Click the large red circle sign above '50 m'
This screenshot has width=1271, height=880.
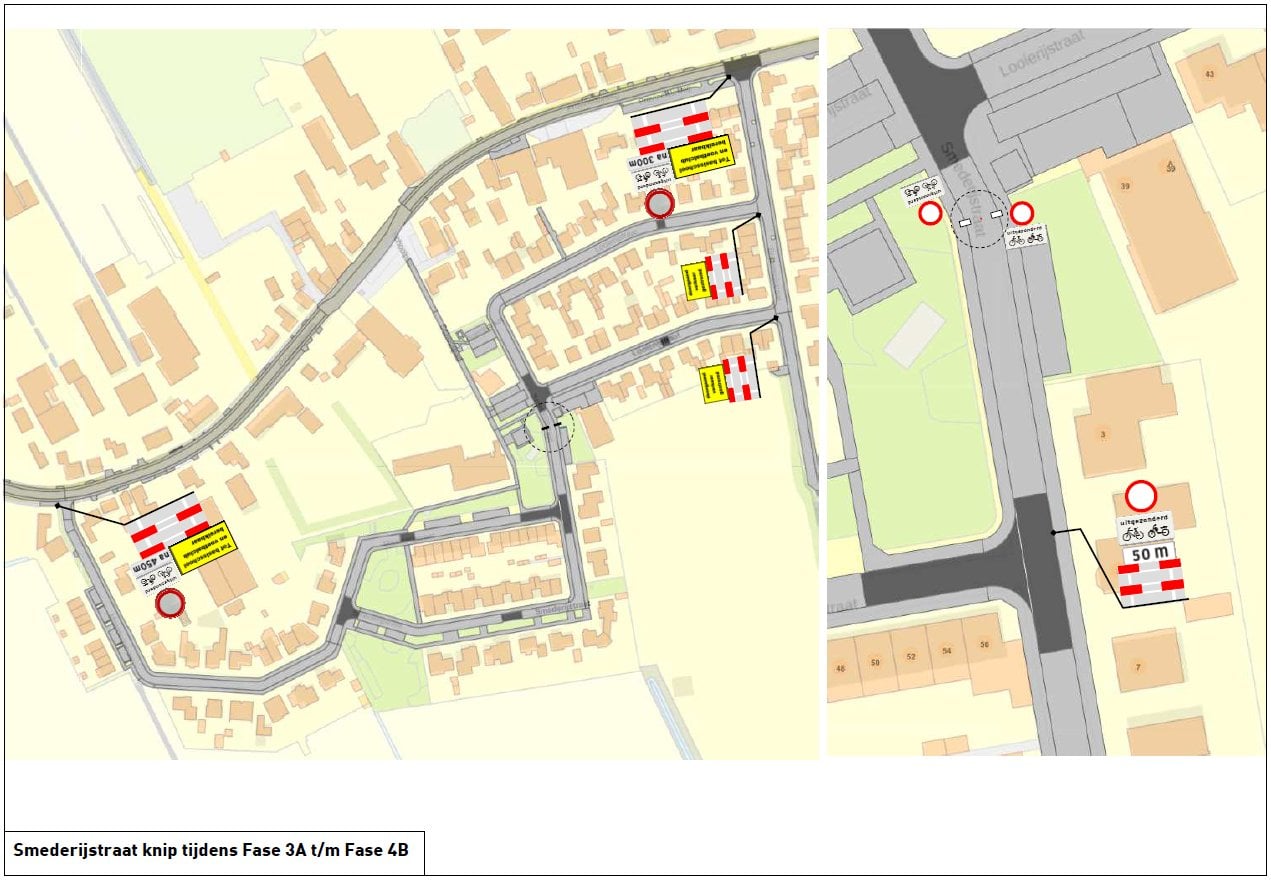click(1141, 496)
